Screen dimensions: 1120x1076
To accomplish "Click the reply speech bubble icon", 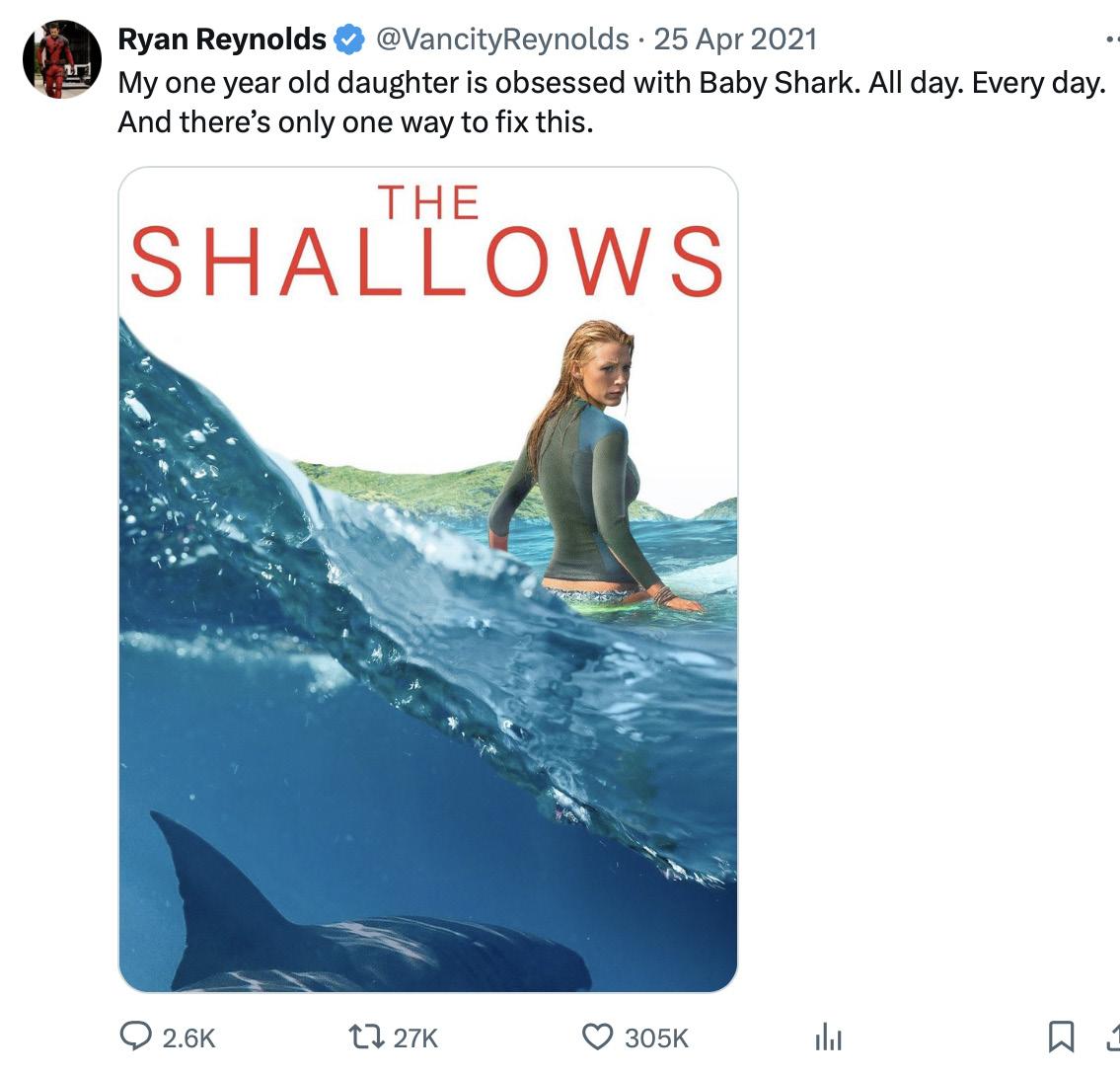I will coord(135,1037).
